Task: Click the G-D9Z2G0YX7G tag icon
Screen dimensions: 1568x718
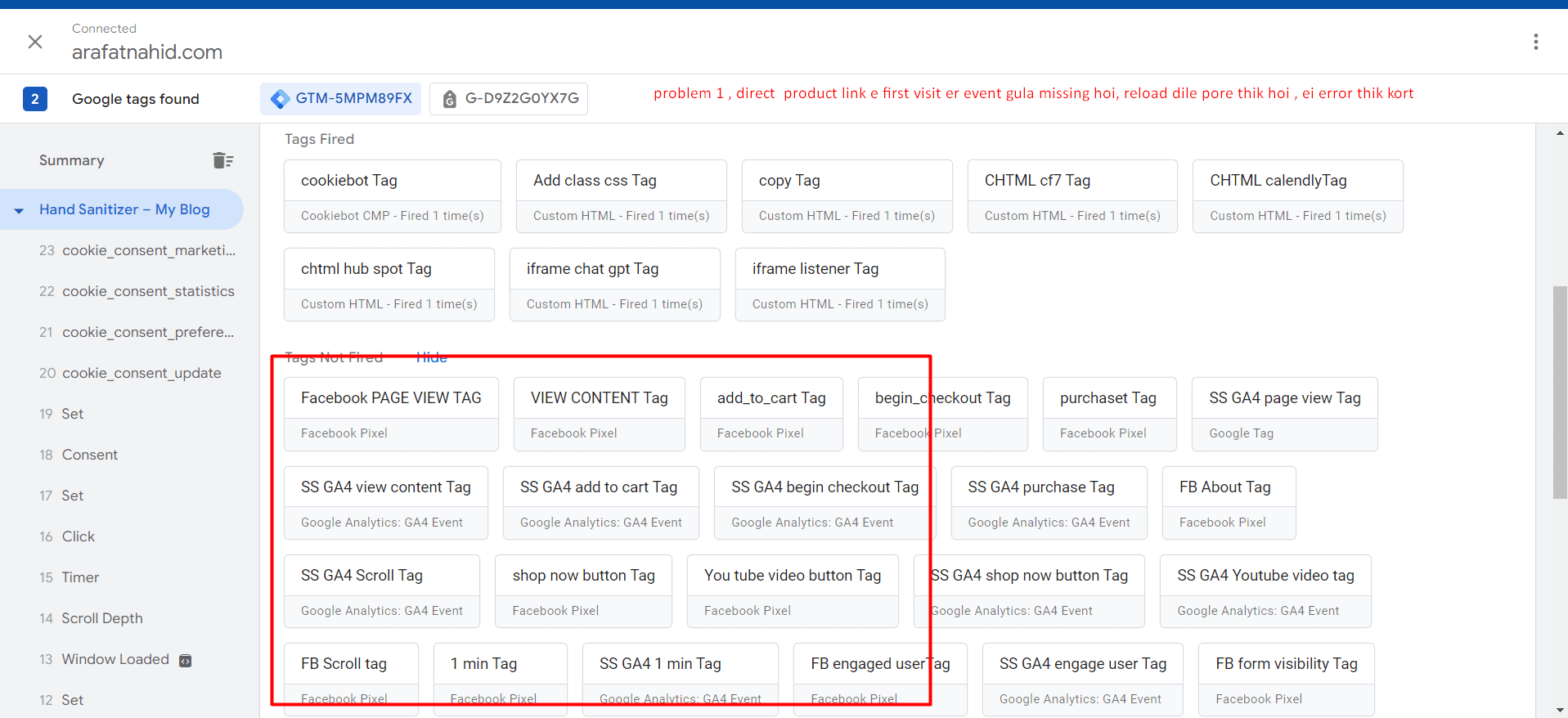Action: 450,99
